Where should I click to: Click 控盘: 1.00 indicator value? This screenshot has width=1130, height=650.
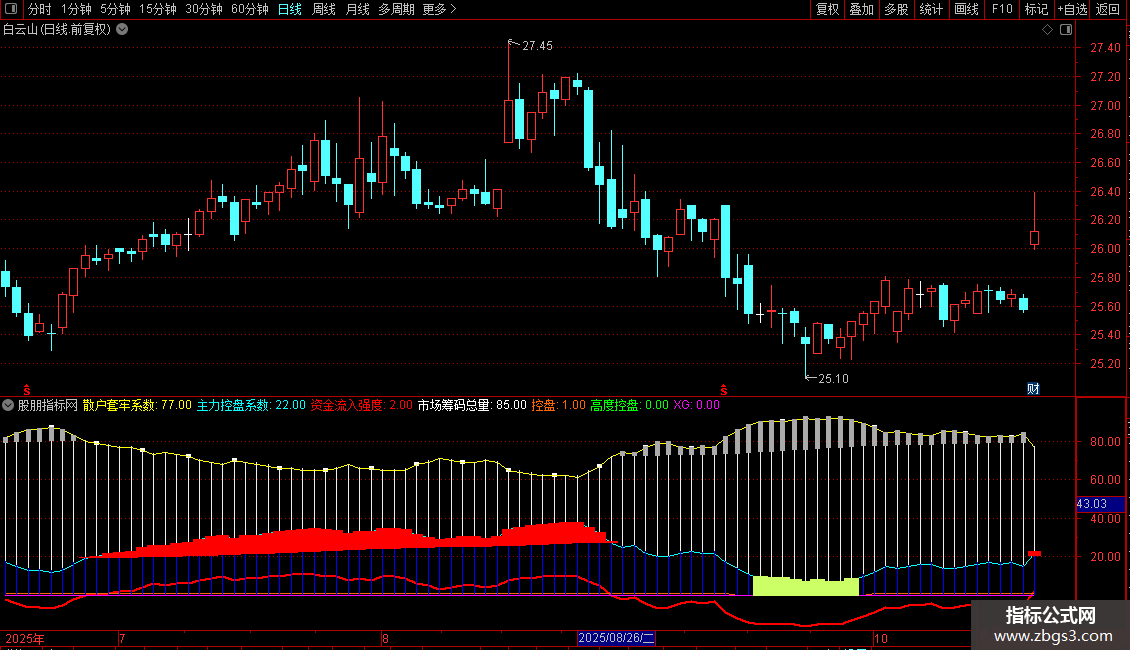[x=559, y=405]
